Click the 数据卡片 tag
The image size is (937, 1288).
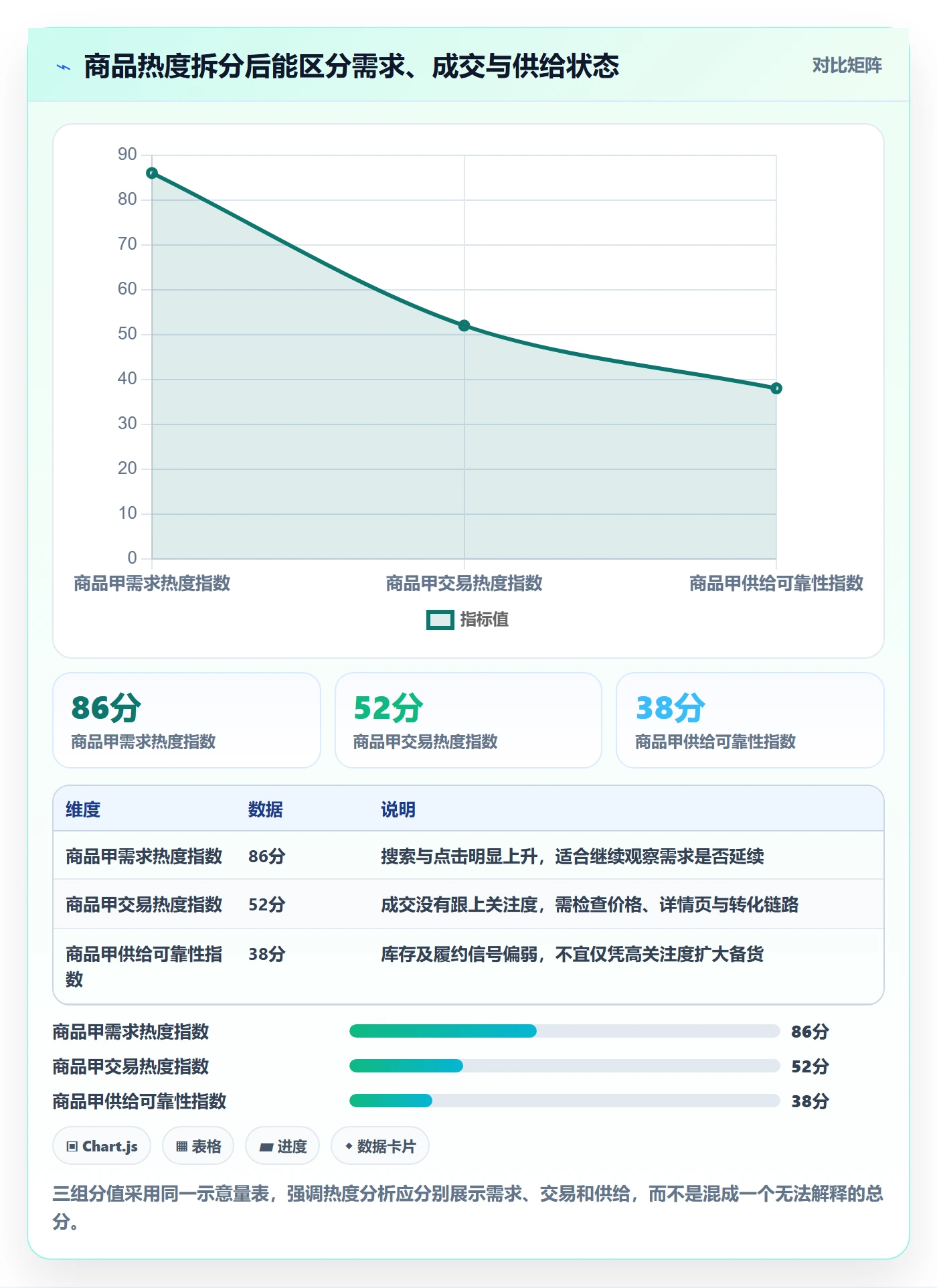pyautogui.click(x=380, y=1146)
